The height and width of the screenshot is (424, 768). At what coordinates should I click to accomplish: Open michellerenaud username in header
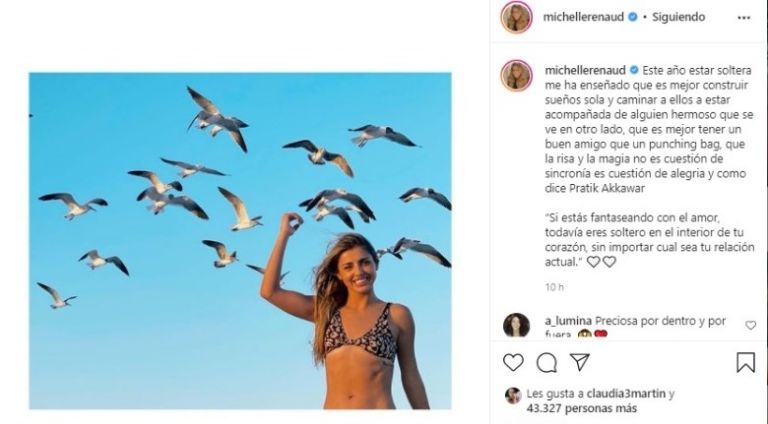[x=584, y=17]
